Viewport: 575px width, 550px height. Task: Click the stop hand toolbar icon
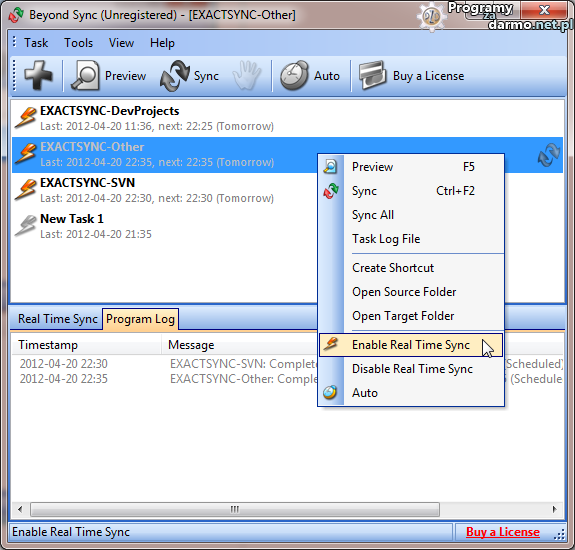(247, 76)
